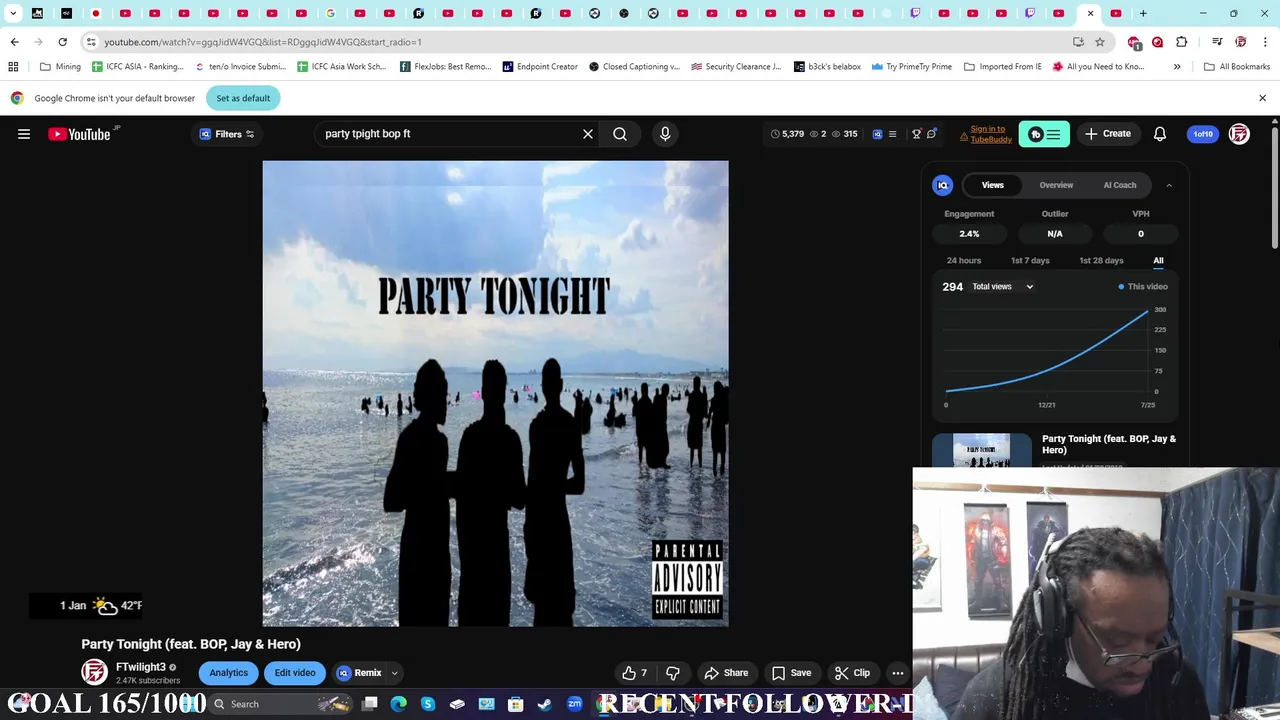Switch to the Overview tab
This screenshot has width=1280, height=720.
tap(1056, 185)
